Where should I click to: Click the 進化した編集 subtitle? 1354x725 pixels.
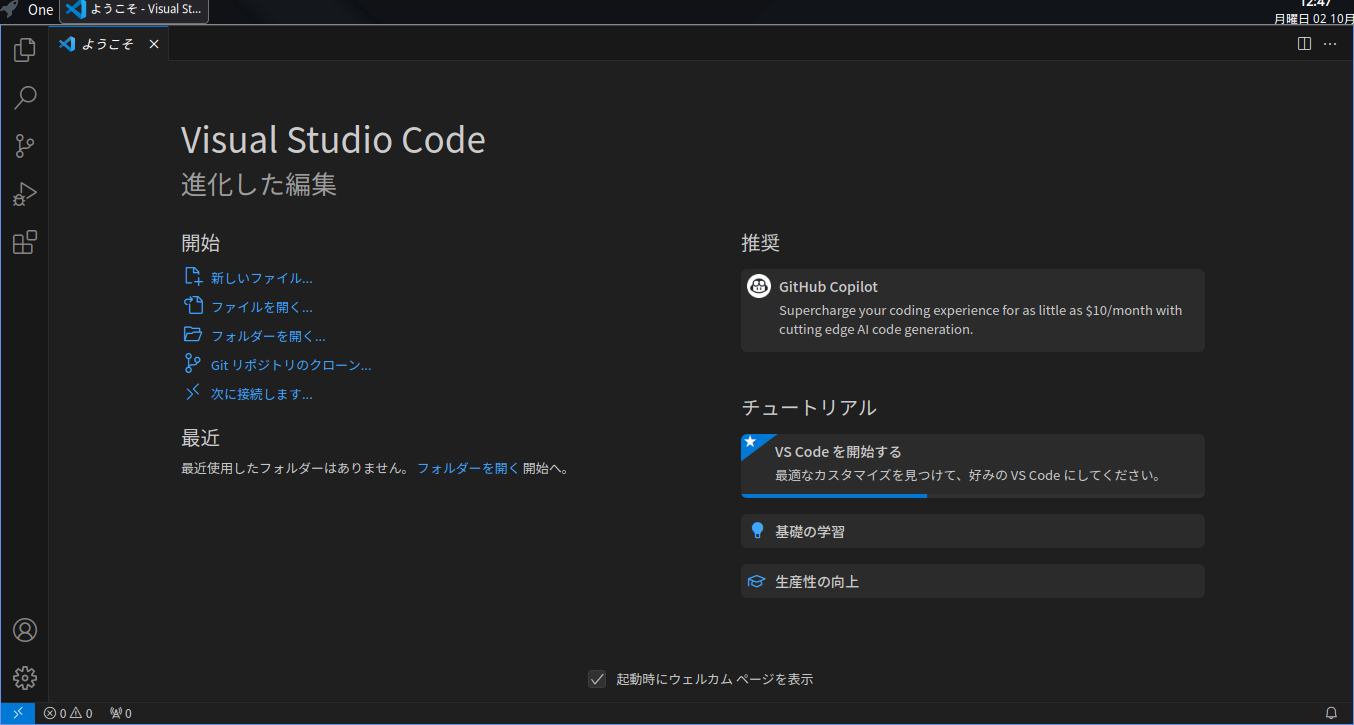tap(259, 185)
